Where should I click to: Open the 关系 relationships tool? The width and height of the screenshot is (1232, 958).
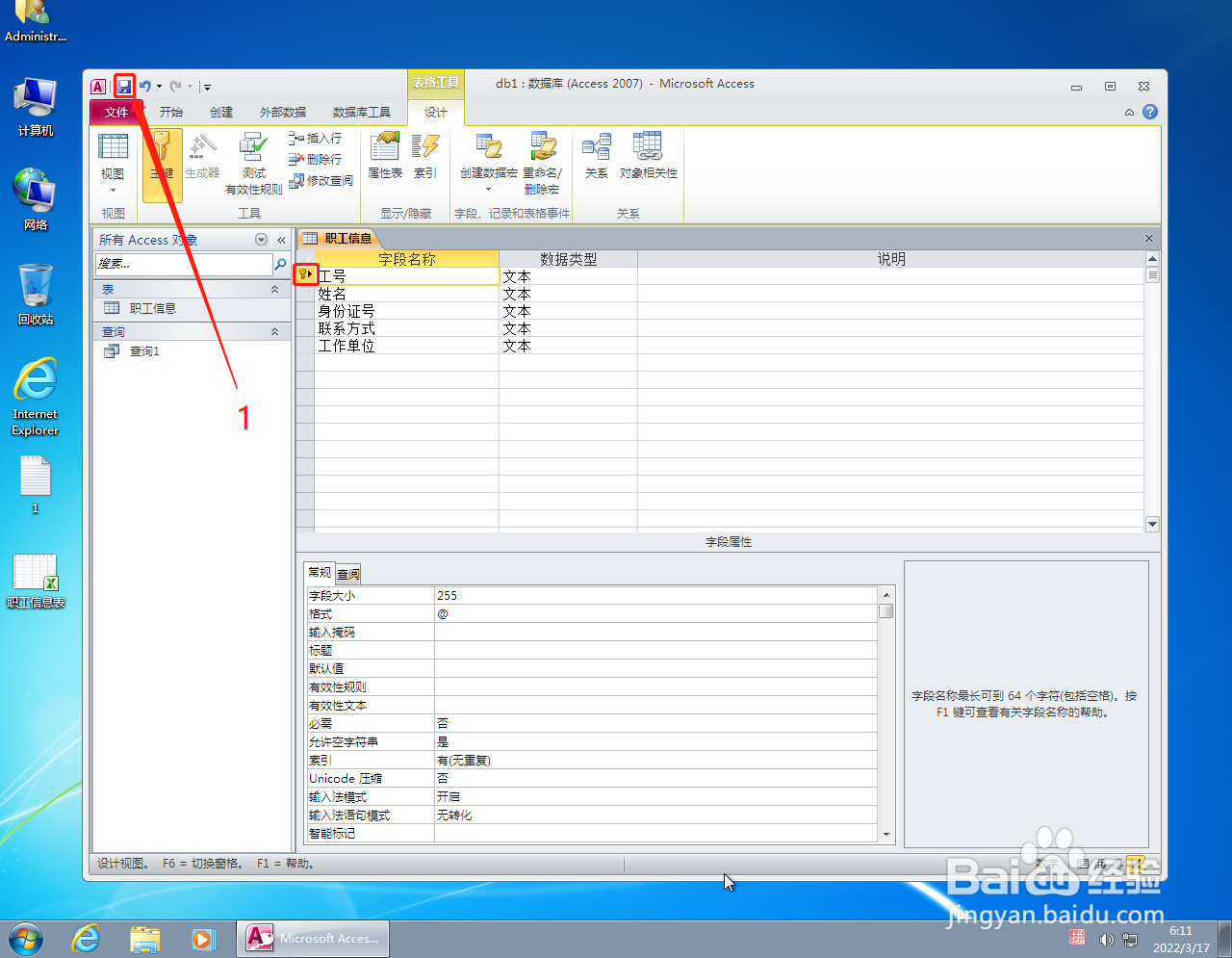[597, 156]
